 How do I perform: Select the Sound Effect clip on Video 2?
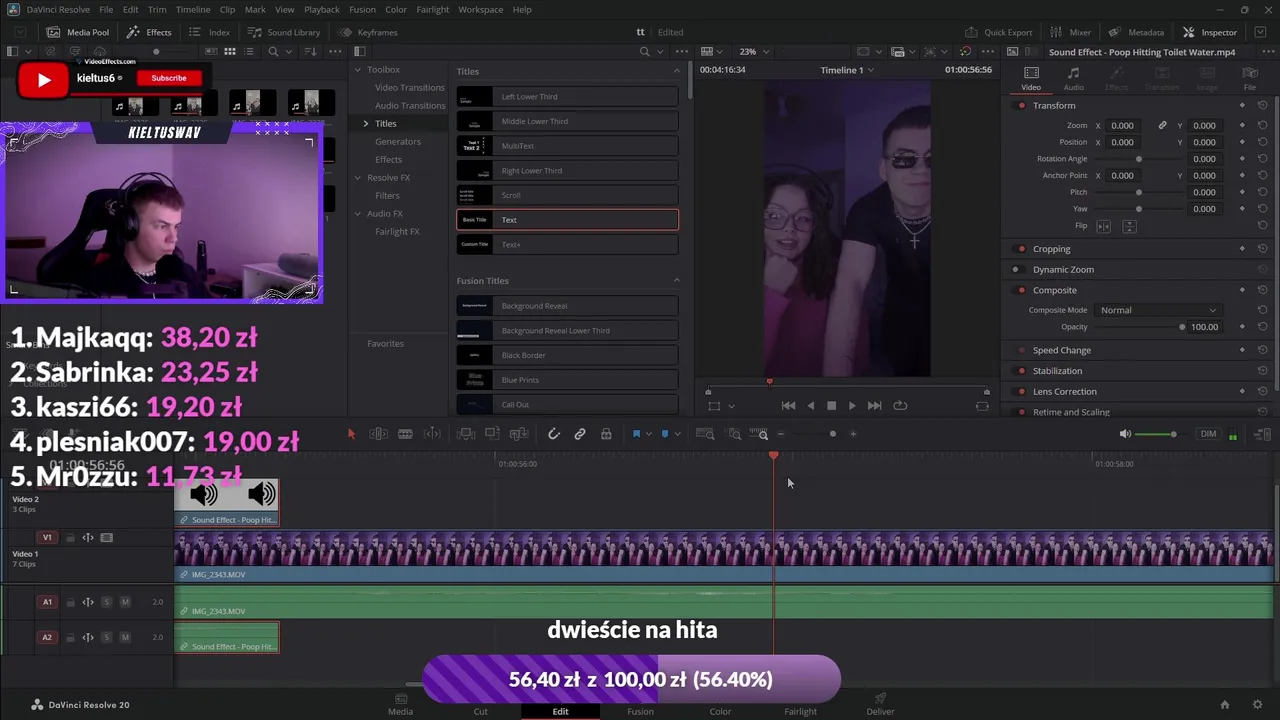click(x=227, y=503)
